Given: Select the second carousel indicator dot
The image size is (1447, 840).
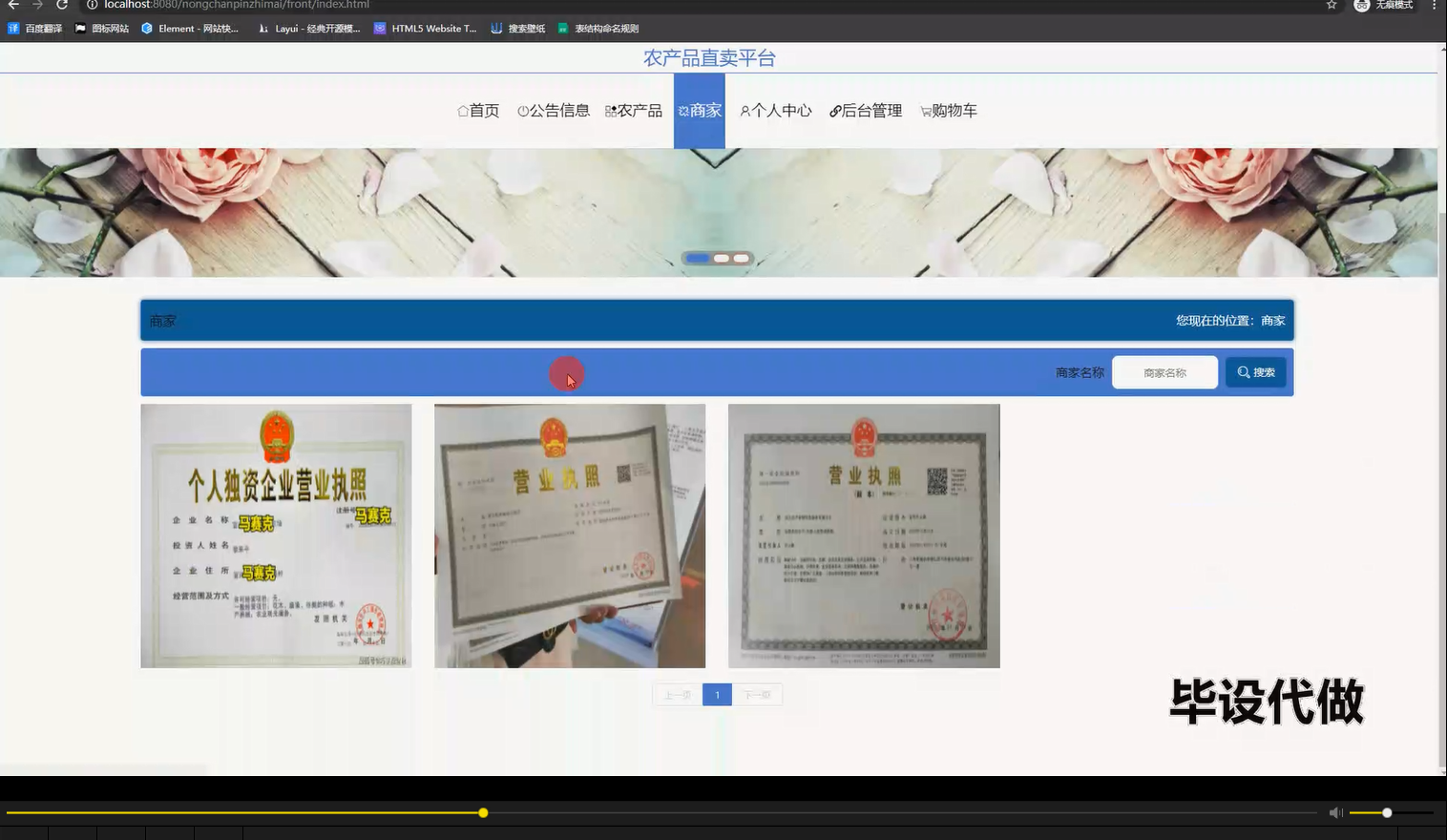Looking at the screenshot, I should click(721, 258).
